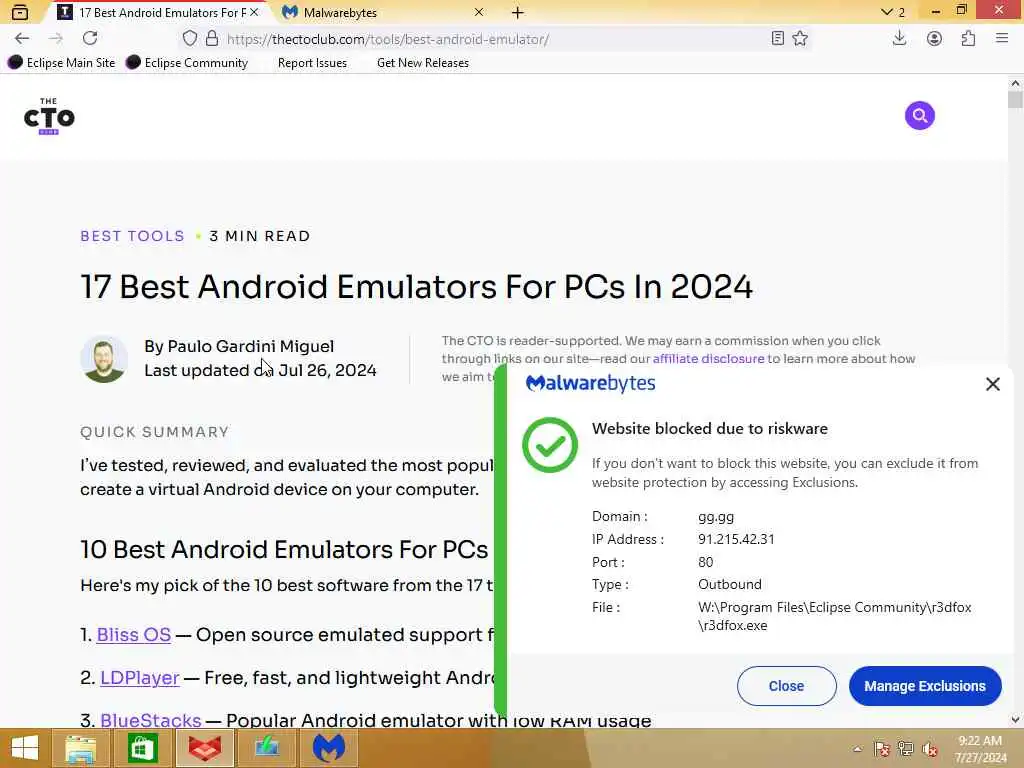Viewport: 1024px width, 768px height.
Task: Click the Malwarebytes logo in the popup
Action: (x=590, y=383)
